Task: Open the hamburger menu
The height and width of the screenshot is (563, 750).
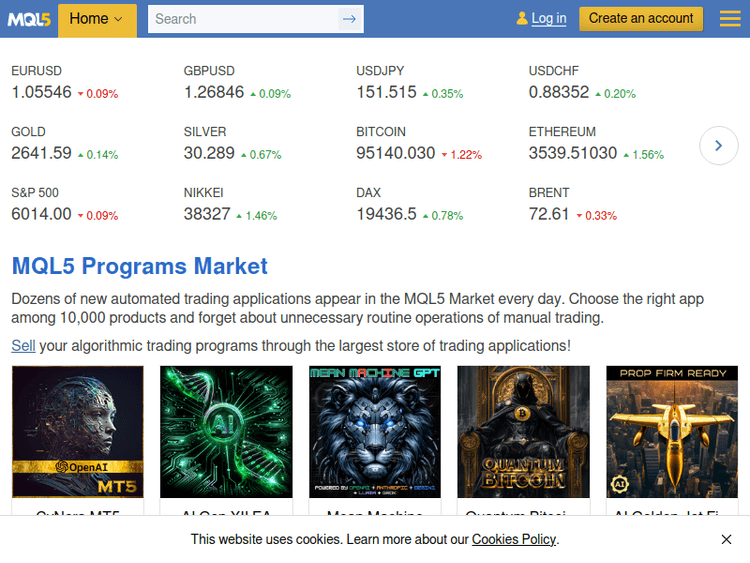Action: [x=730, y=19]
